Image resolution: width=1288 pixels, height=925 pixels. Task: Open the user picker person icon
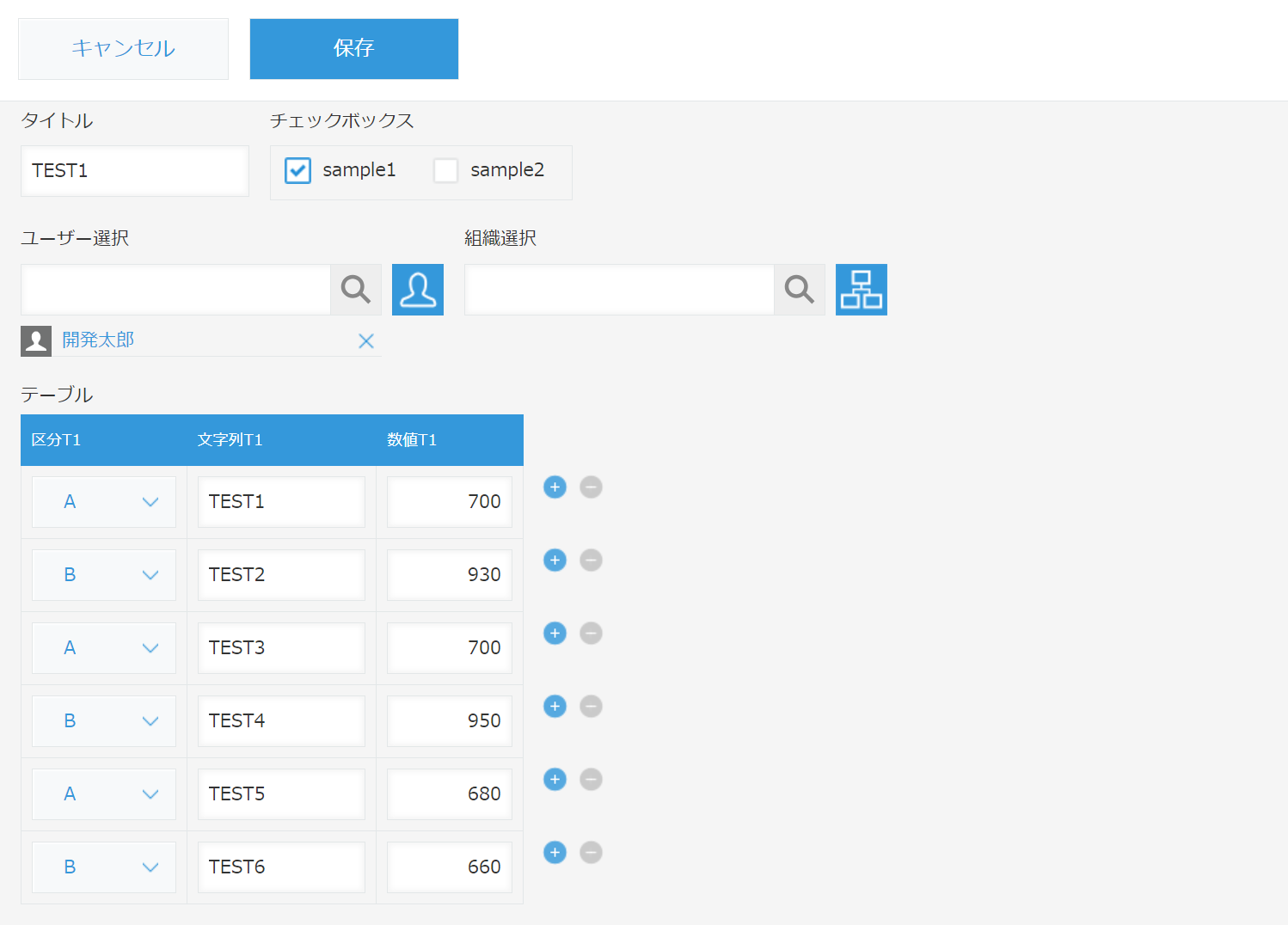click(418, 290)
